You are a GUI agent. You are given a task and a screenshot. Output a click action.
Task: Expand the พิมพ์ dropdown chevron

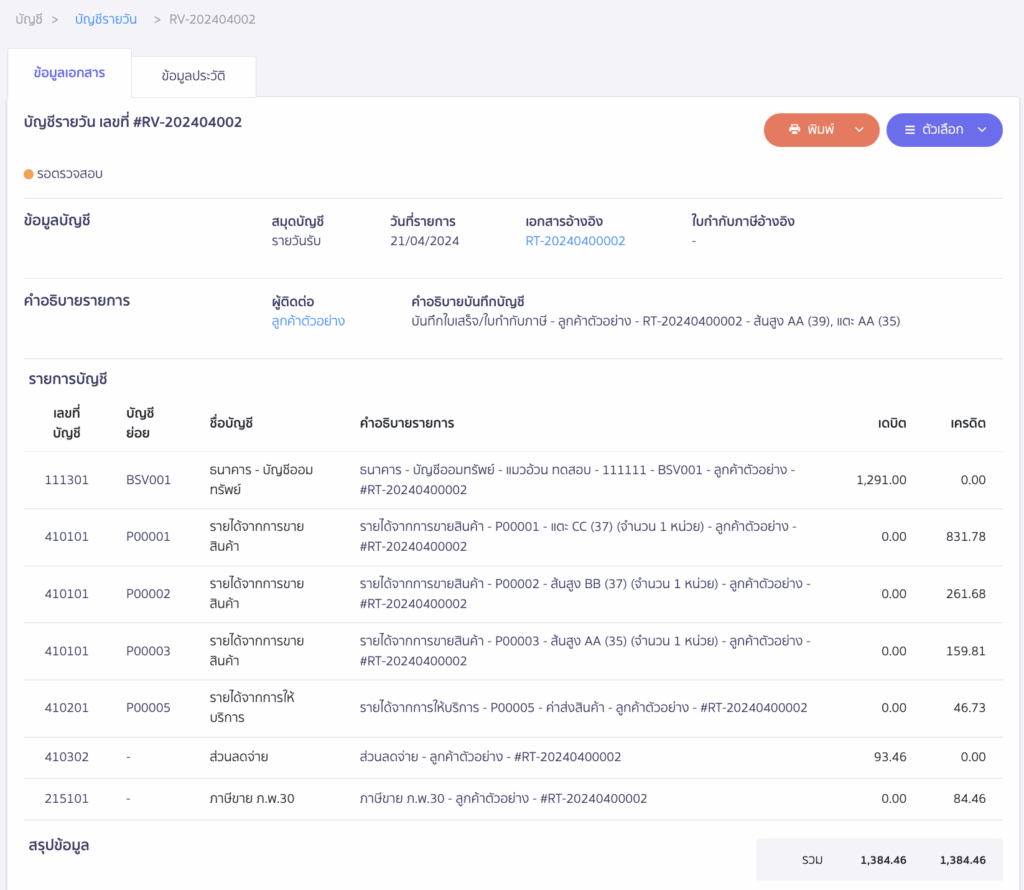[859, 130]
